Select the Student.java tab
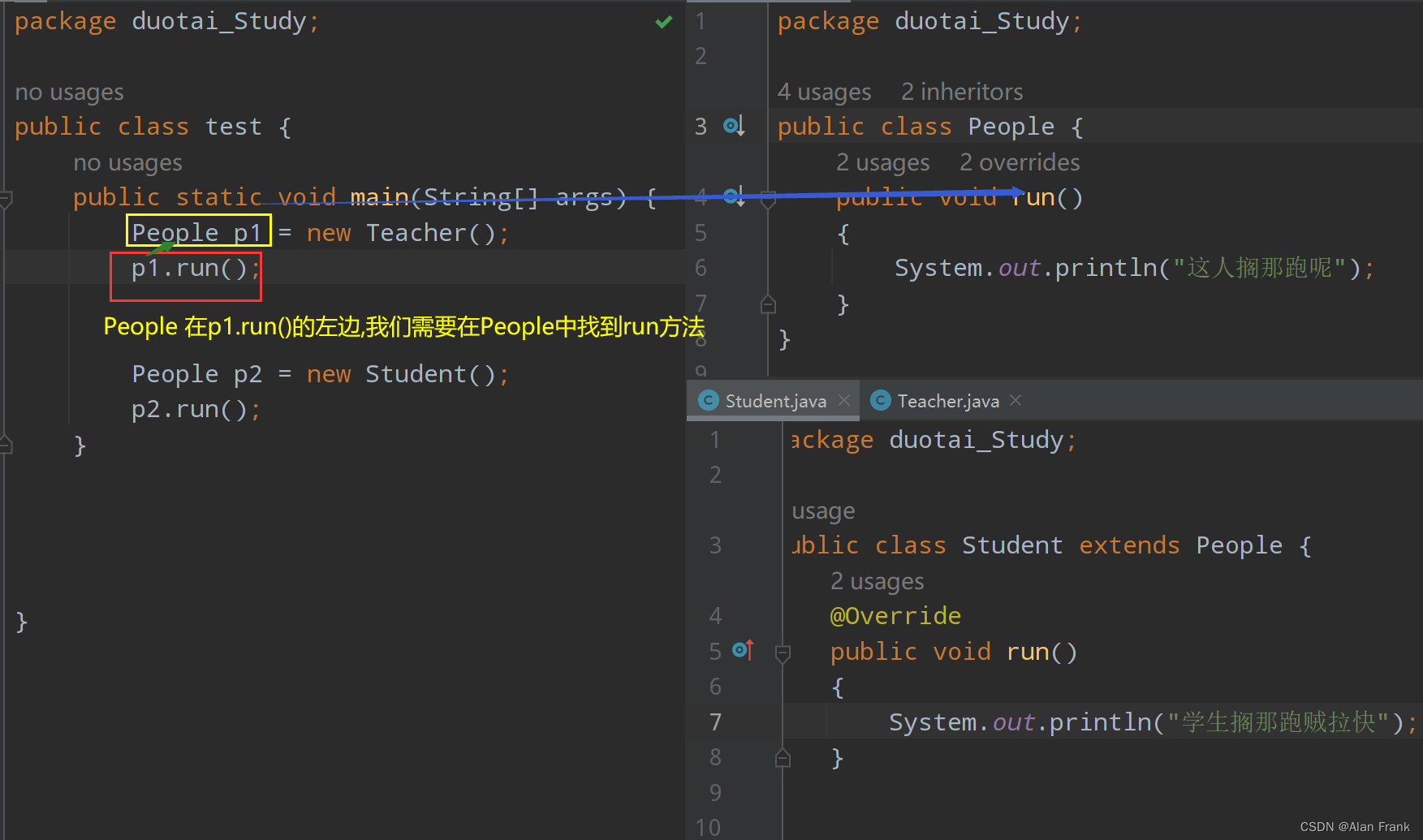Image resolution: width=1423 pixels, height=840 pixels. pos(777,400)
